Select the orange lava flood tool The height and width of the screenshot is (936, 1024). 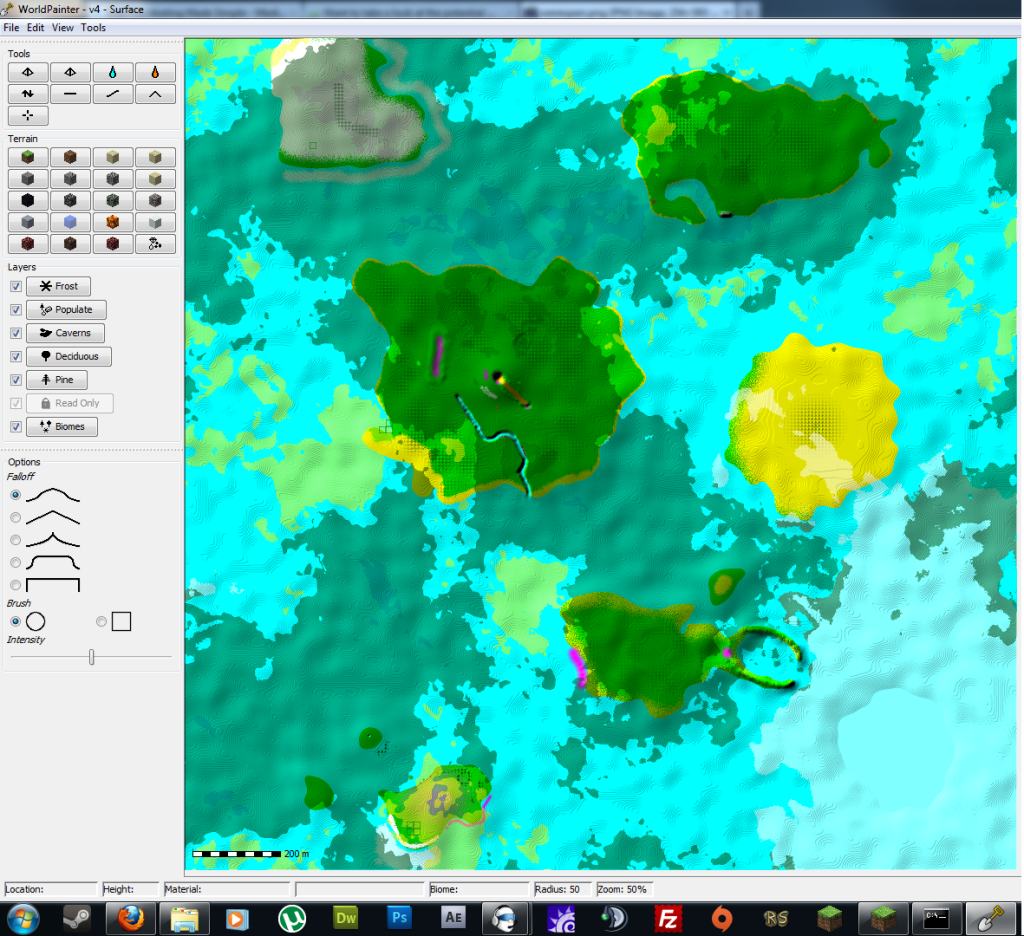[155, 72]
